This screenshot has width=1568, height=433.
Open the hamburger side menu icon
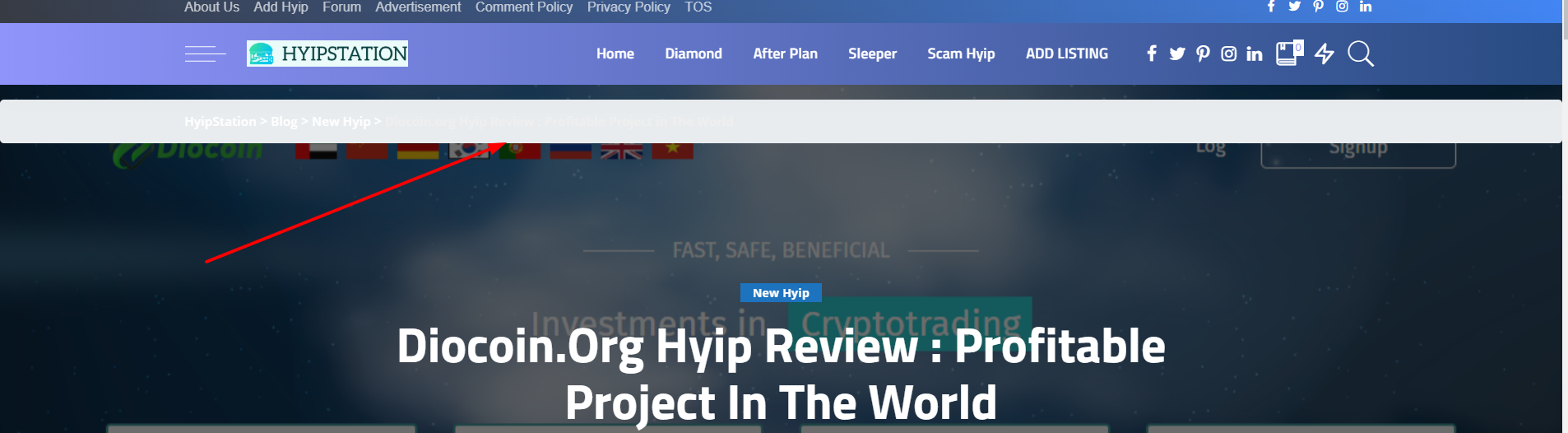pos(205,54)
